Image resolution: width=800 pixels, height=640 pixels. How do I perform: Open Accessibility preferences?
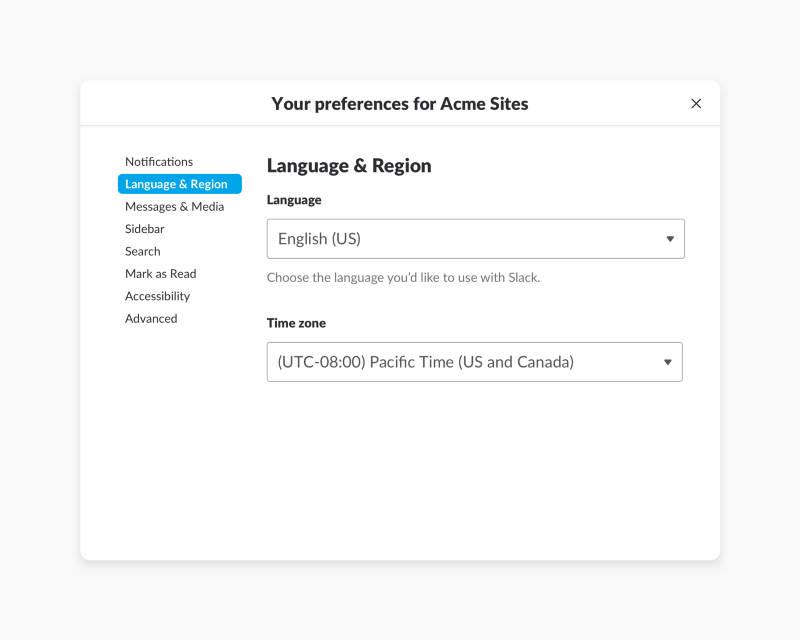click(158, 296)
